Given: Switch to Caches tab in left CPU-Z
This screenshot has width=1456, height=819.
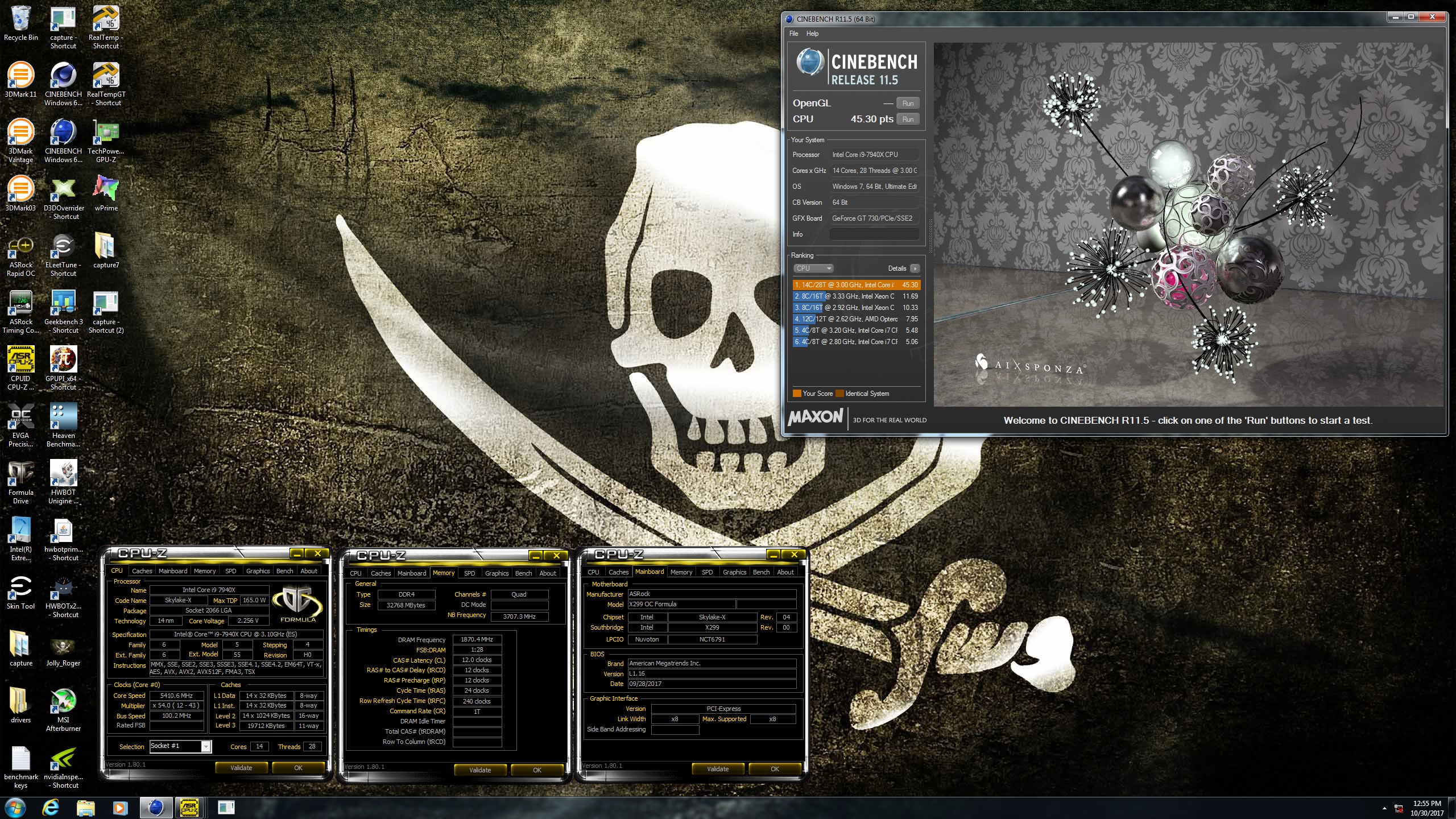Looking at the screenshot, I should tap(142, 571).
